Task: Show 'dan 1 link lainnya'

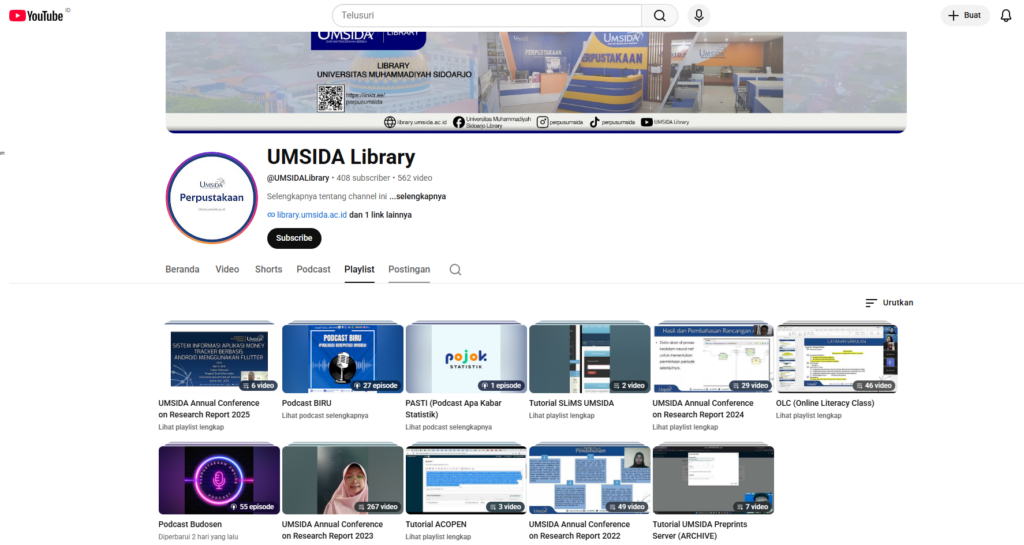Action: click(381, 215)
